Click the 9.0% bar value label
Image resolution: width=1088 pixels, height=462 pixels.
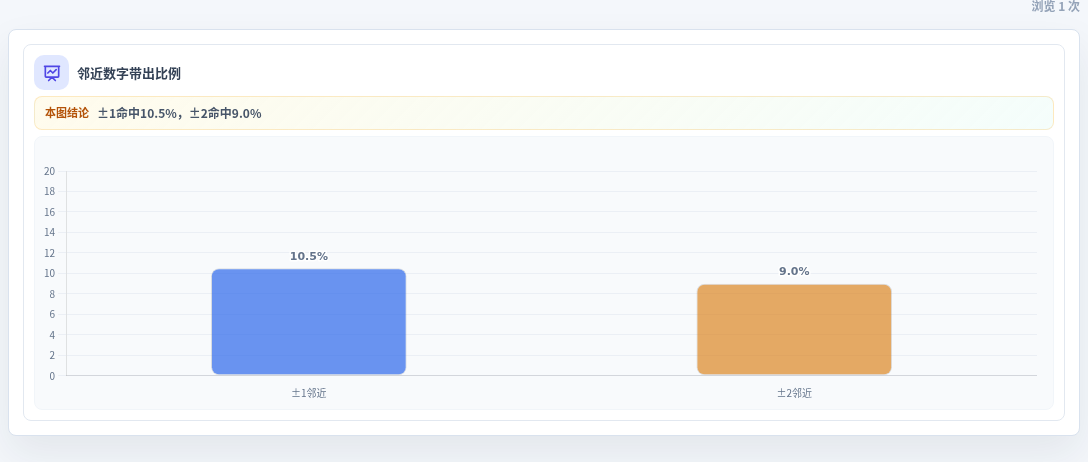coord(794,272)
